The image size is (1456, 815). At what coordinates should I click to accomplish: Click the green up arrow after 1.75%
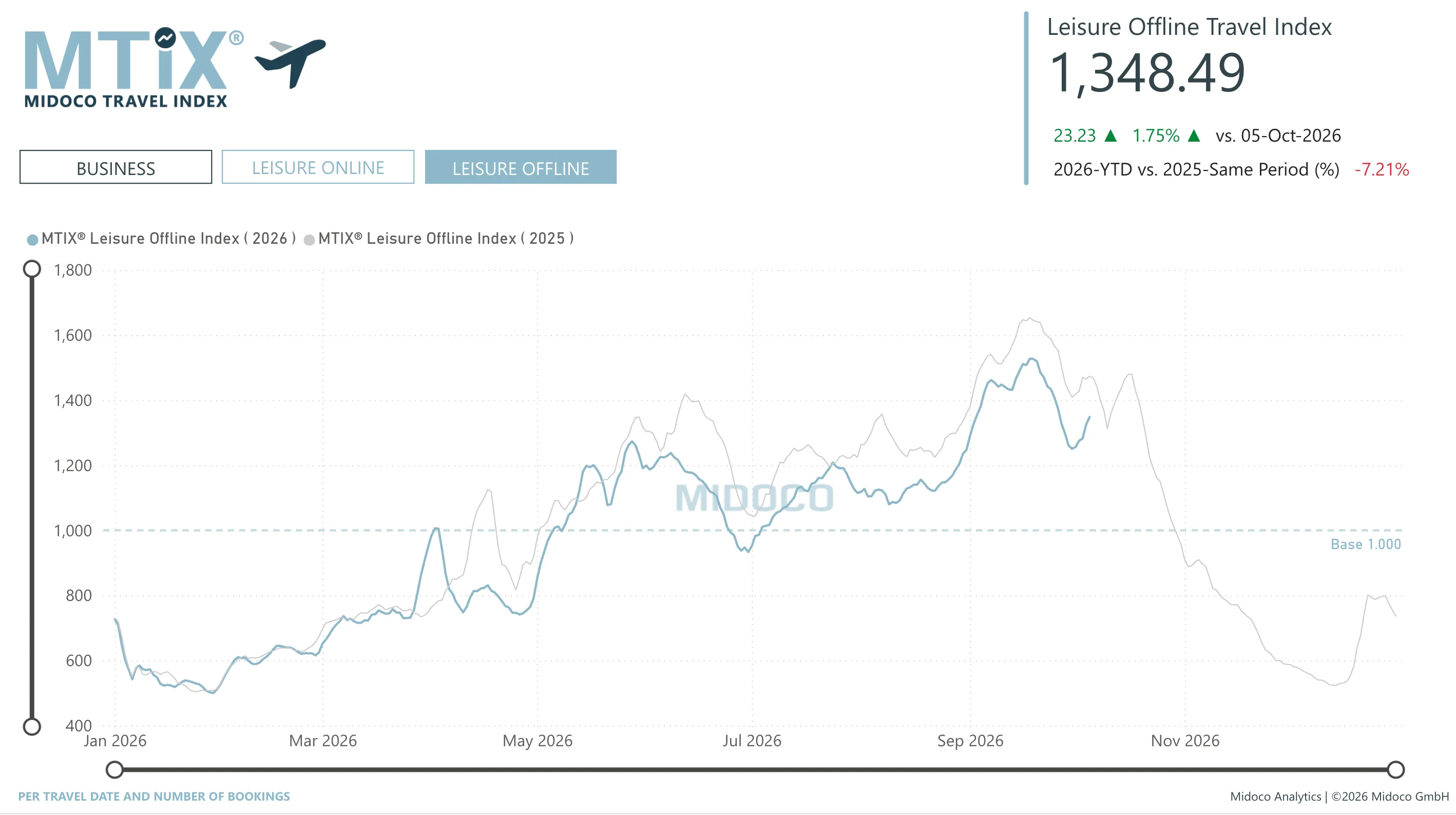pyautogui.click(x=1194, y=135)
